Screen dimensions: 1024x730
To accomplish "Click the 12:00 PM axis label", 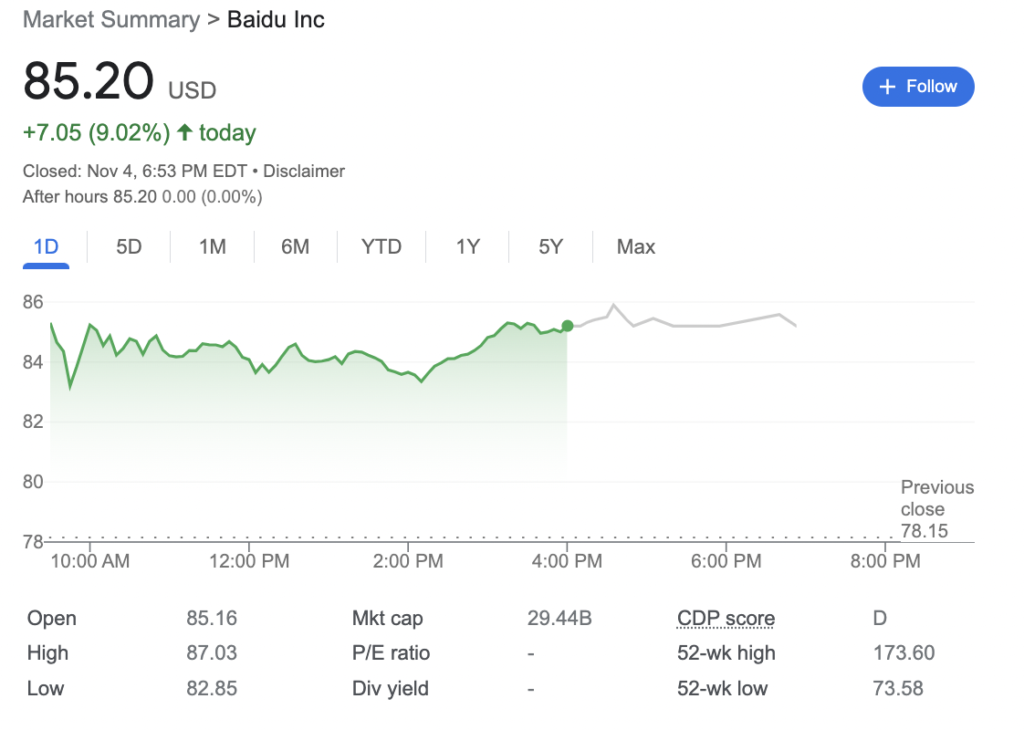I will [x=249, y=561].
